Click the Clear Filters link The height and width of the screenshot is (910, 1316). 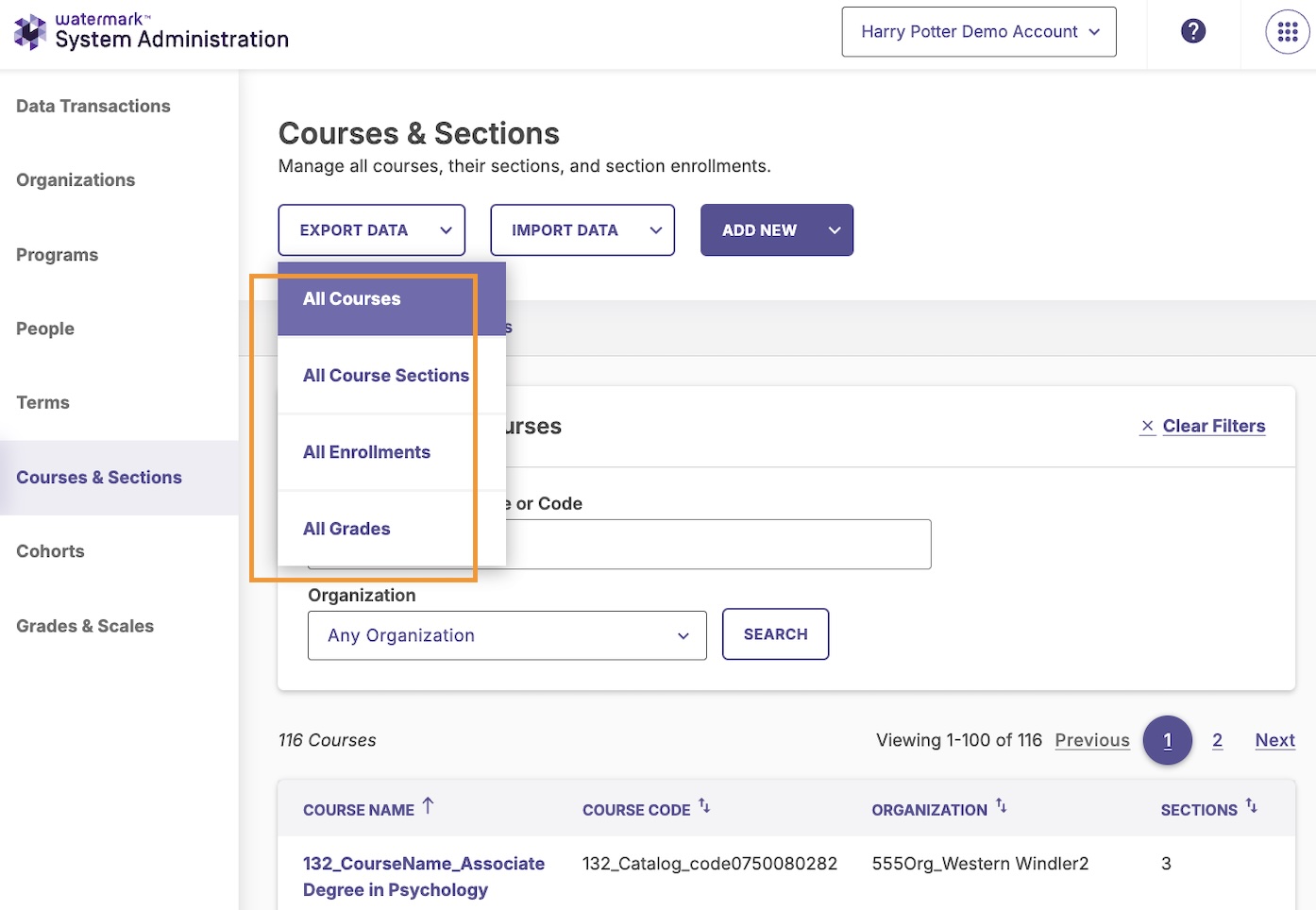[x=1214, y=426]
